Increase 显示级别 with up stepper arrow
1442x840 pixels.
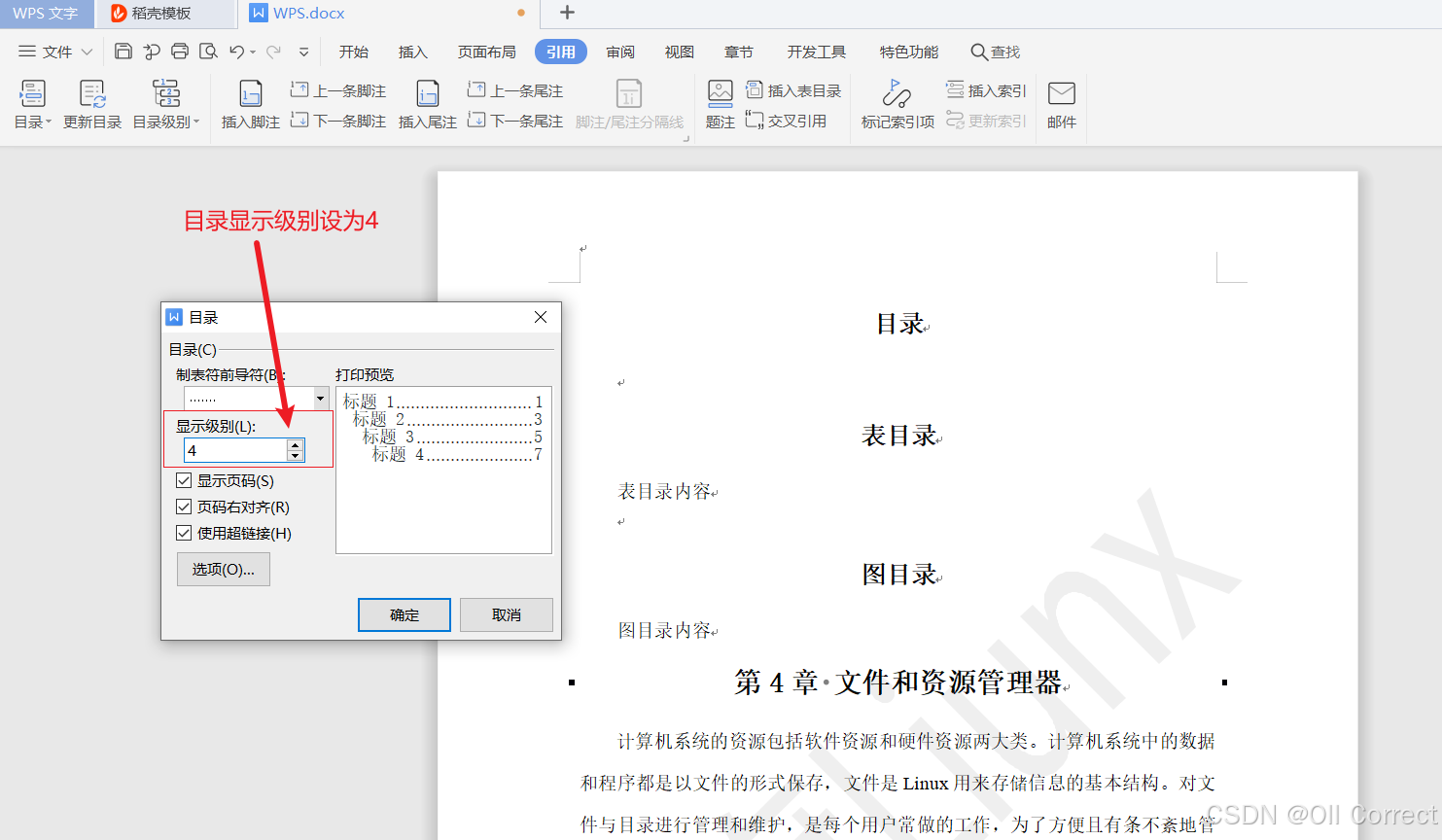point(296,444)
